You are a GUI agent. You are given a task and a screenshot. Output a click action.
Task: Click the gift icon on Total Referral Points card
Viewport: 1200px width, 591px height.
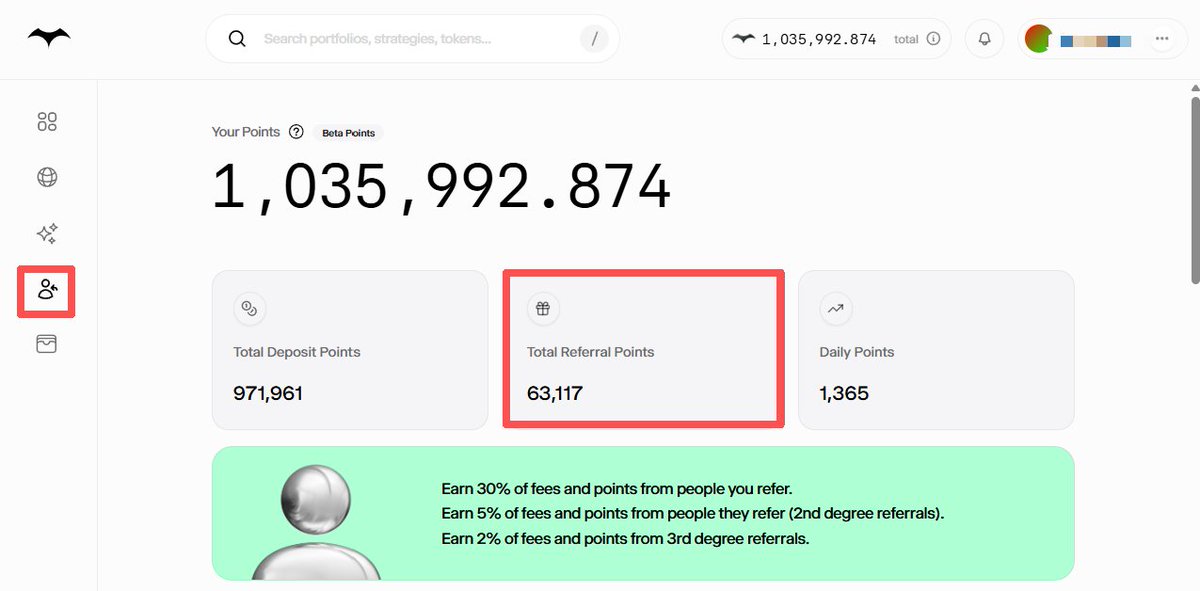(543, 309)
